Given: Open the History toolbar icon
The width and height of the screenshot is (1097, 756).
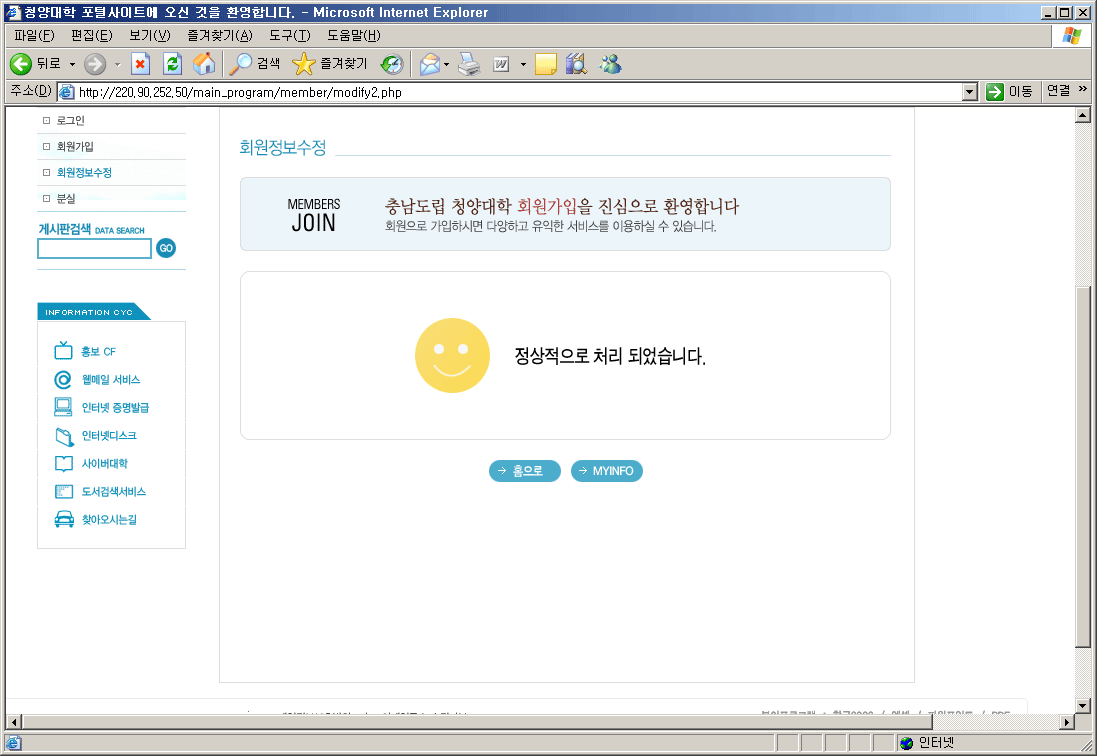Looking at the screenshot, I should point(392,64).
